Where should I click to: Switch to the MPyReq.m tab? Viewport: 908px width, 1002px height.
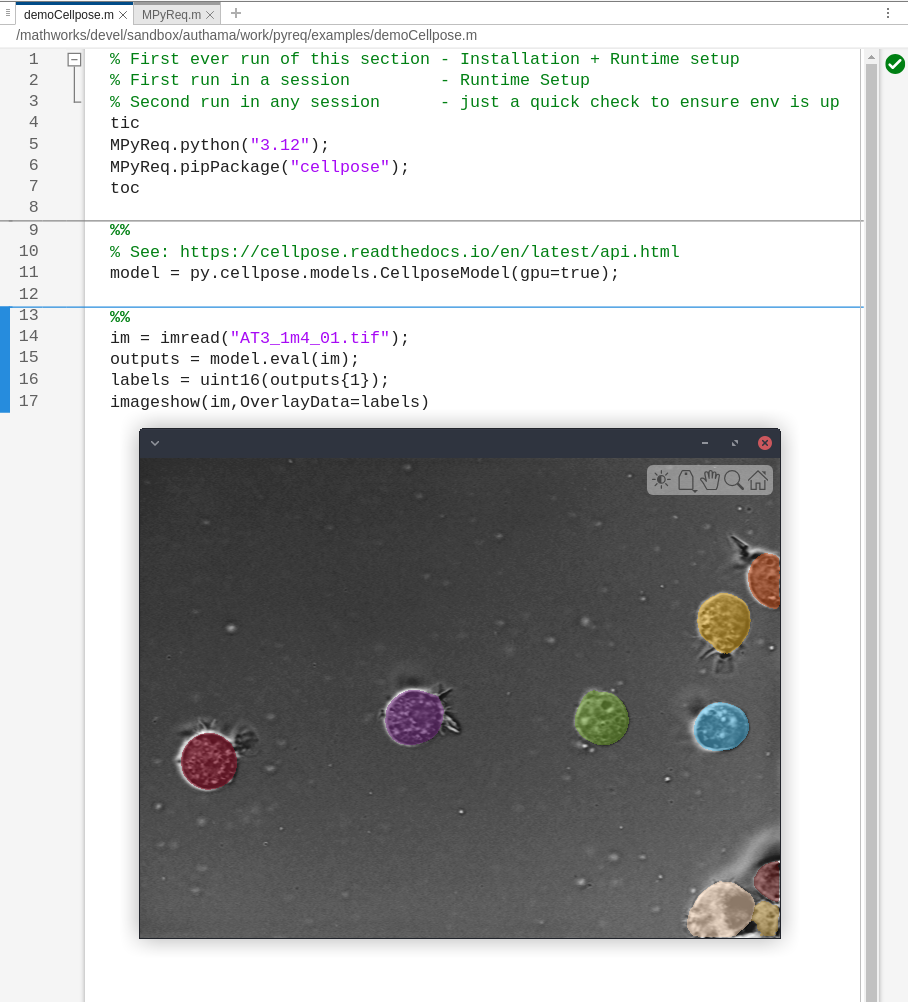(x=171, y=15)
